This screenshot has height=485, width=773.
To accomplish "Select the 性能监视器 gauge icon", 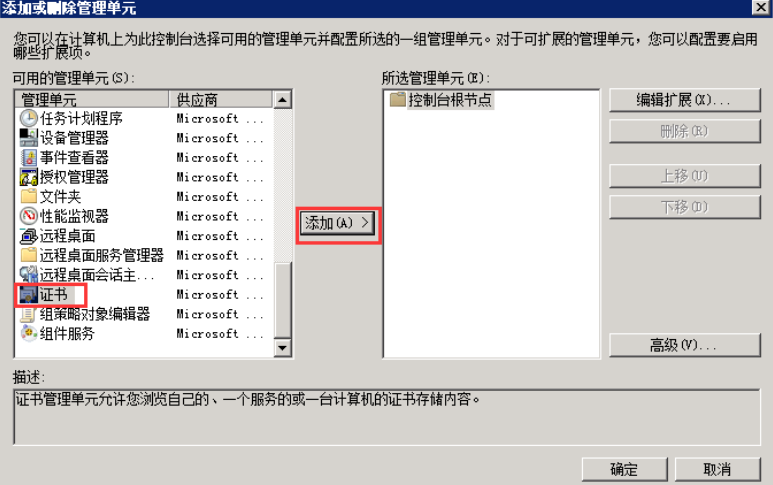I will click(29, 216).
